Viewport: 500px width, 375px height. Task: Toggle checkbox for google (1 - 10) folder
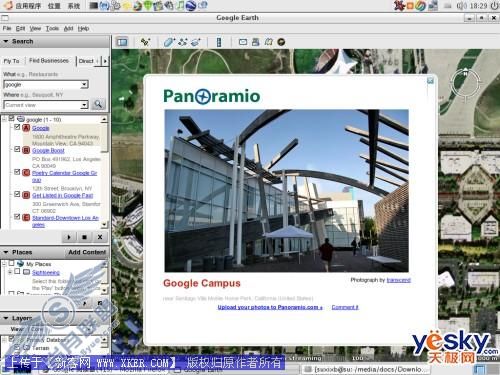(x=12, y=118)
